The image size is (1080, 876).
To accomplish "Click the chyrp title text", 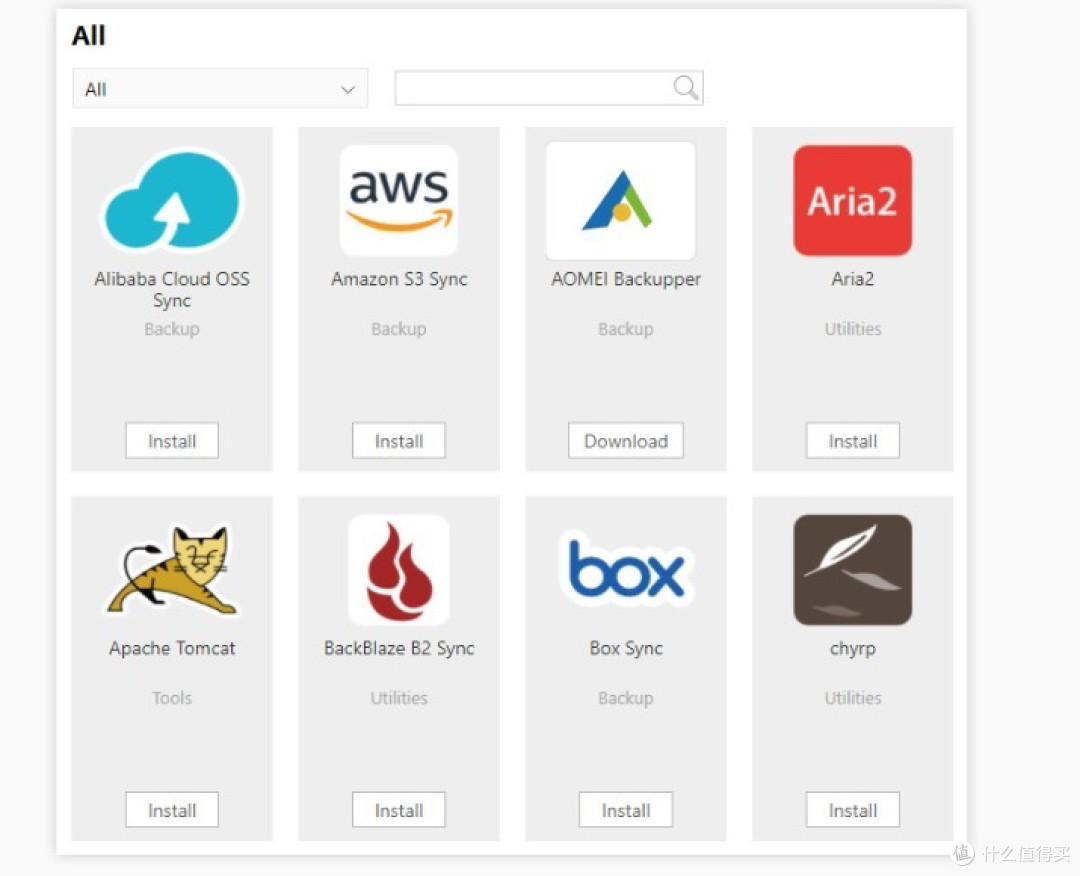I will (x=853, y=649).
